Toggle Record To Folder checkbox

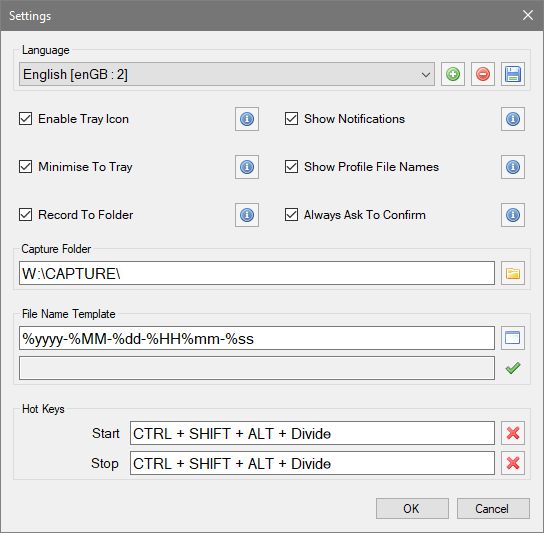pos(26,215)
